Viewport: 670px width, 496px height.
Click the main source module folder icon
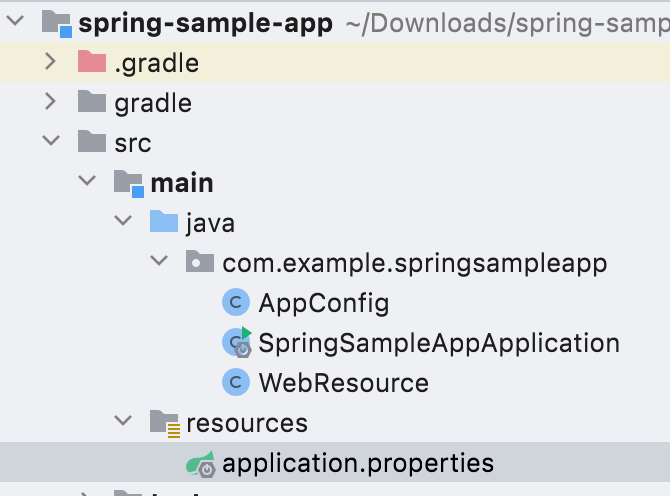tap(128, 183)
